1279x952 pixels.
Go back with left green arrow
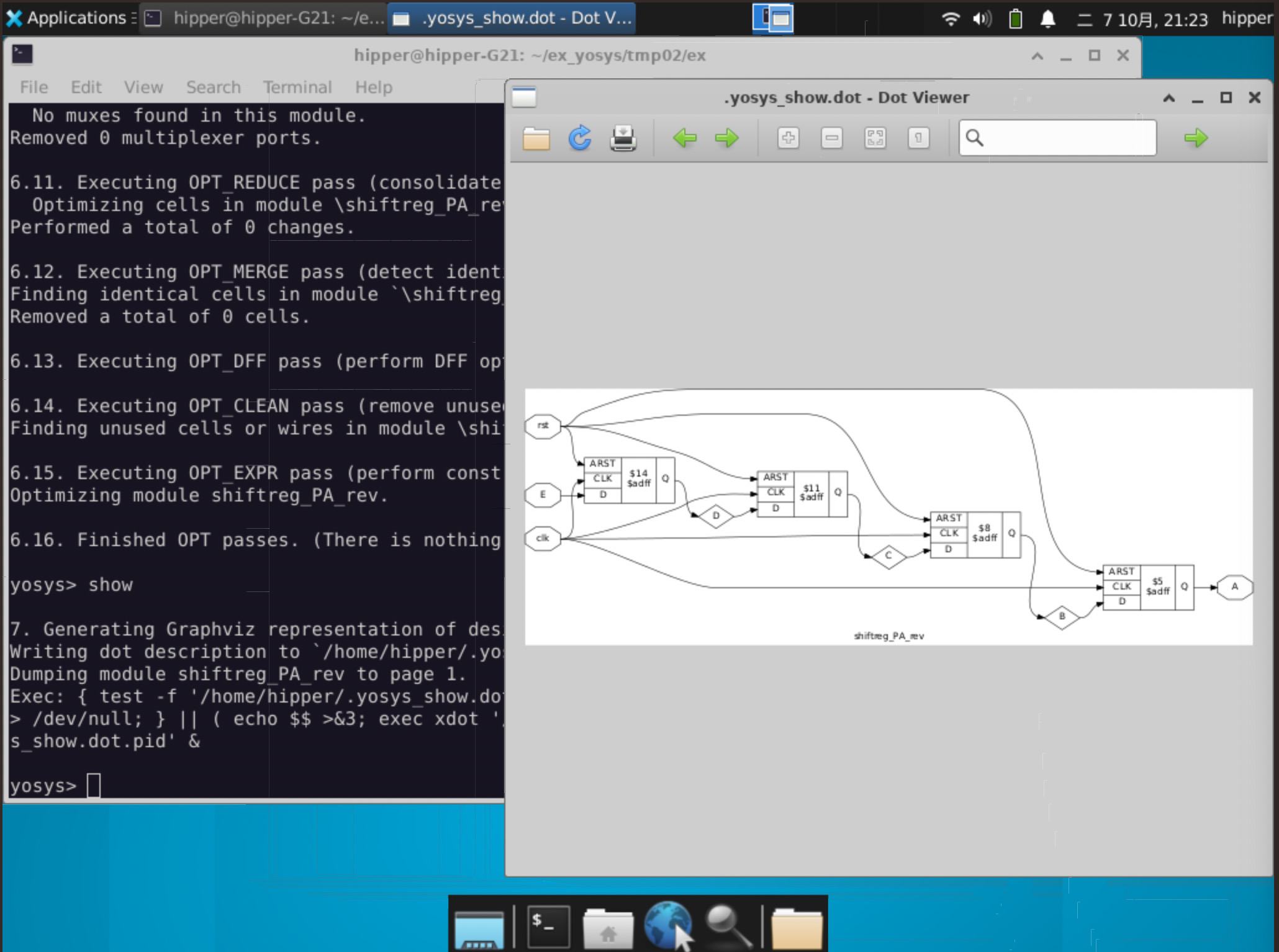[x=684, y=138]
